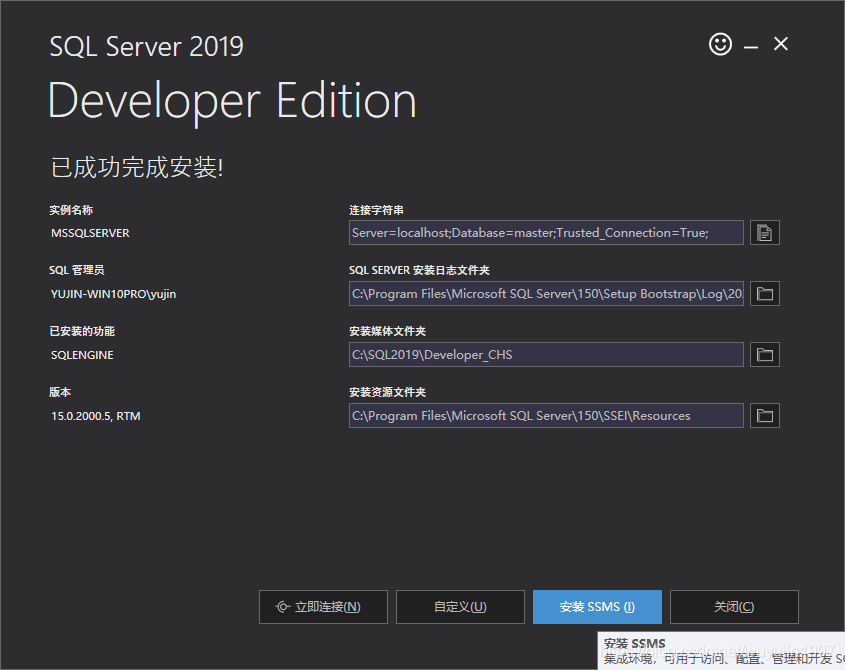Click the Developer Edition title
845x670 pixels.
tap(232, 101)
